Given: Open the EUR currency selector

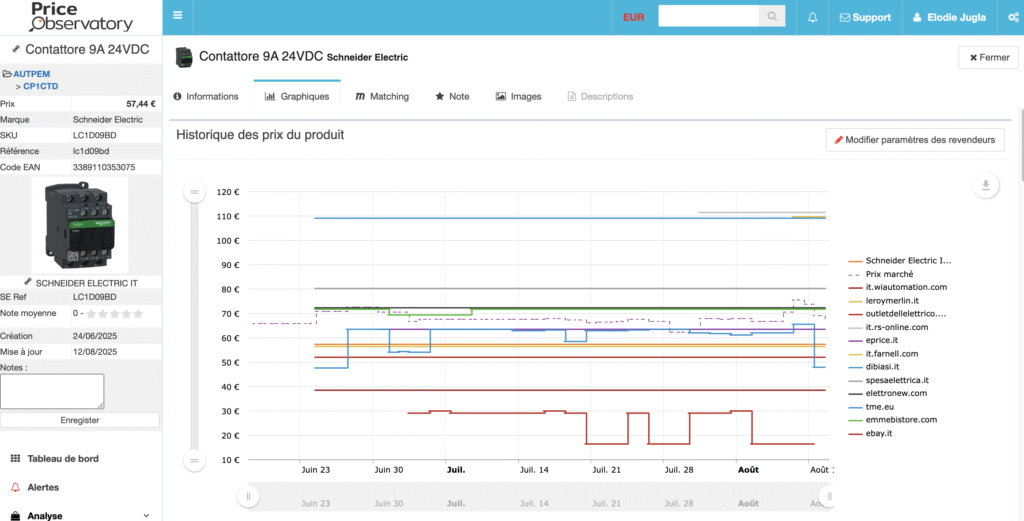Looking at the screenshot, I should 633,17.
